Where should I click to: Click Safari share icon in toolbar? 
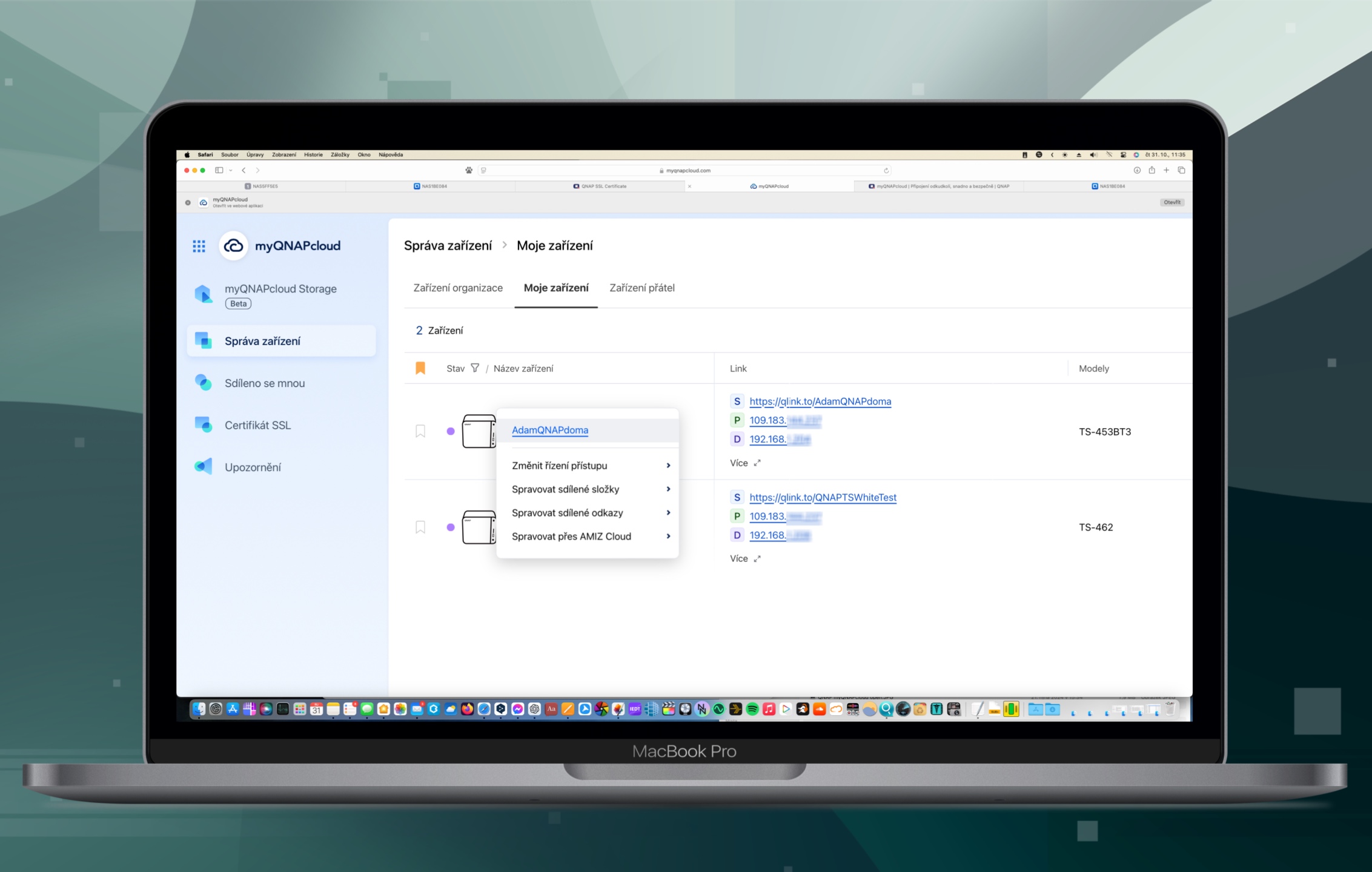(x=1152, y=170)
